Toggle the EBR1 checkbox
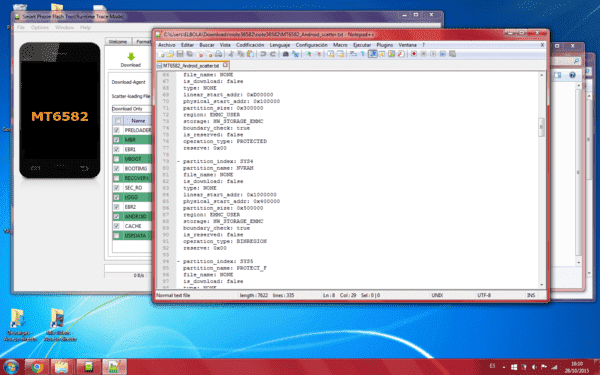This screenshot has width=600, height=375. 117,149
